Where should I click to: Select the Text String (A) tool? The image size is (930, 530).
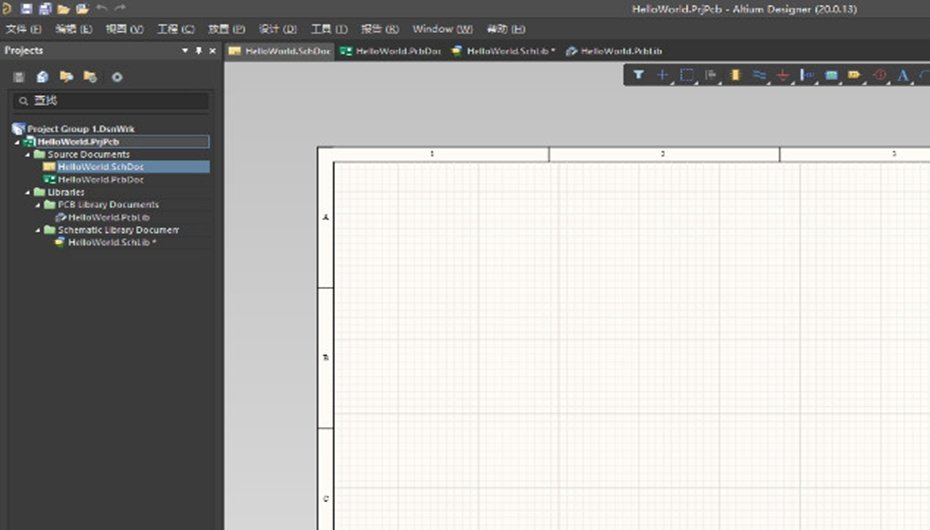903,75
